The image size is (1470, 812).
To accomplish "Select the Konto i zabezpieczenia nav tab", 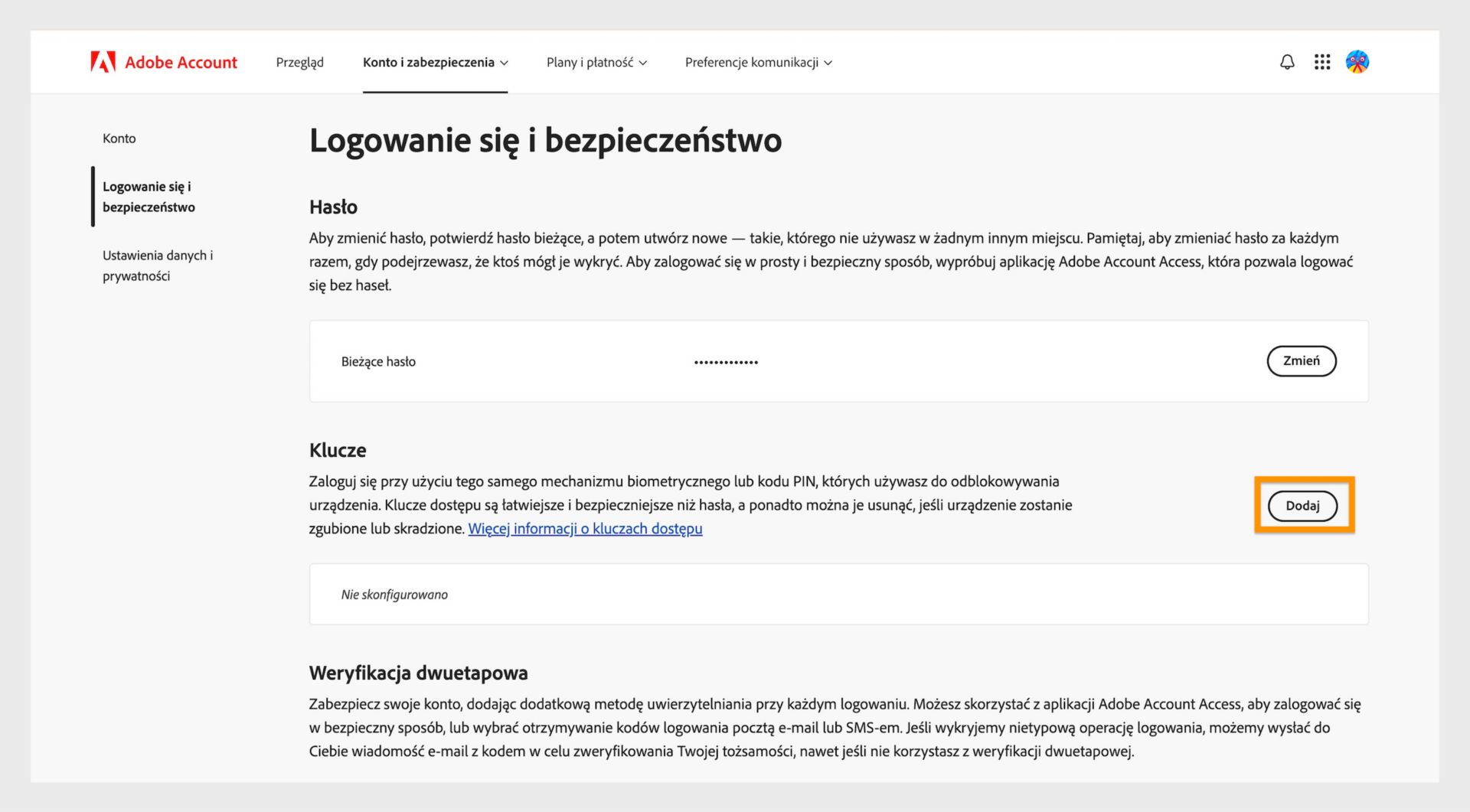I will point(430,62).
